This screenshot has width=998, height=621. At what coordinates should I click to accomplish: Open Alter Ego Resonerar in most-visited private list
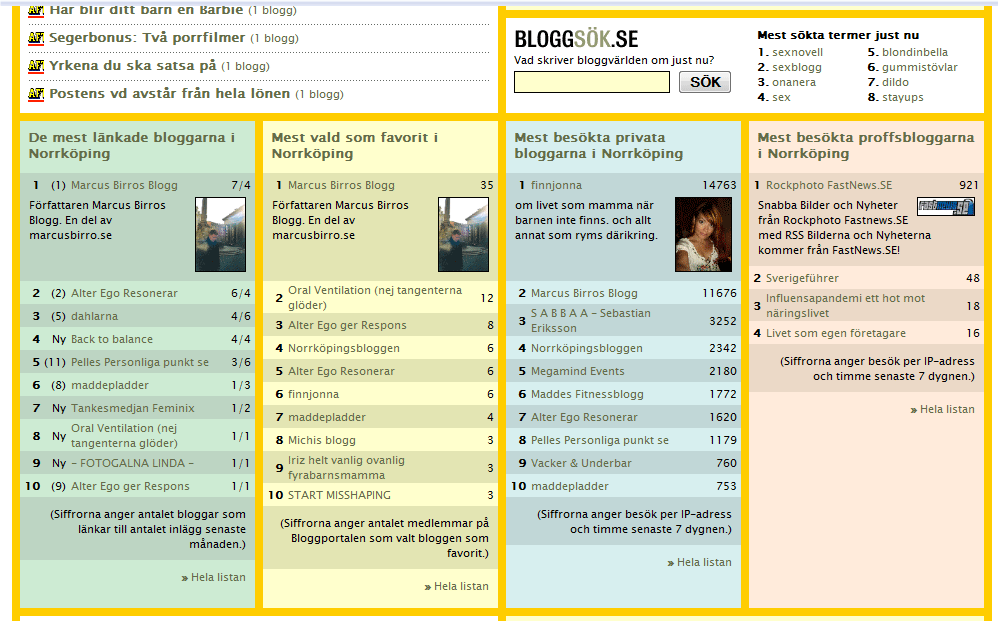point(584,417)
